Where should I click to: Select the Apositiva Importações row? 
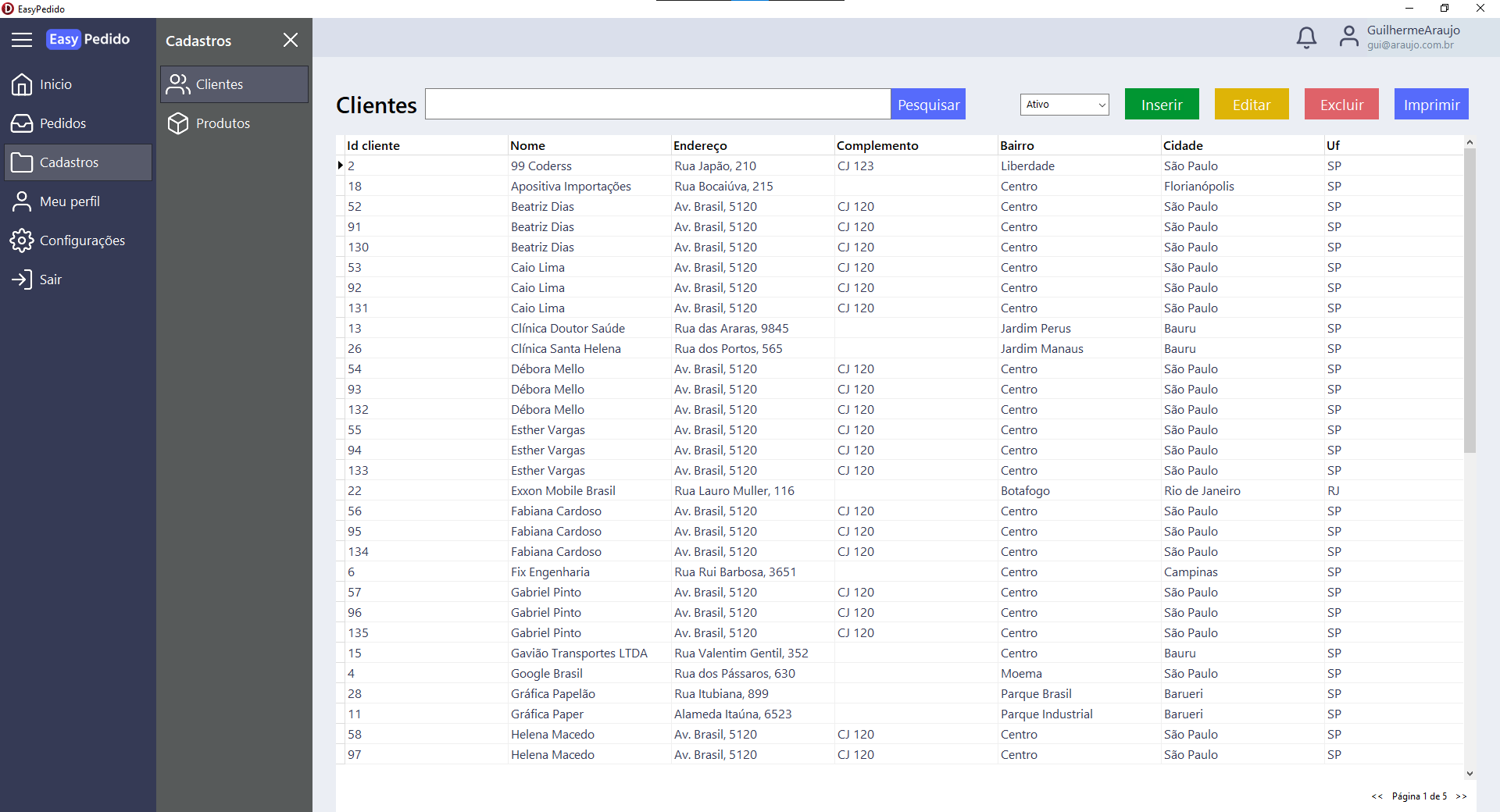point(899,186)
